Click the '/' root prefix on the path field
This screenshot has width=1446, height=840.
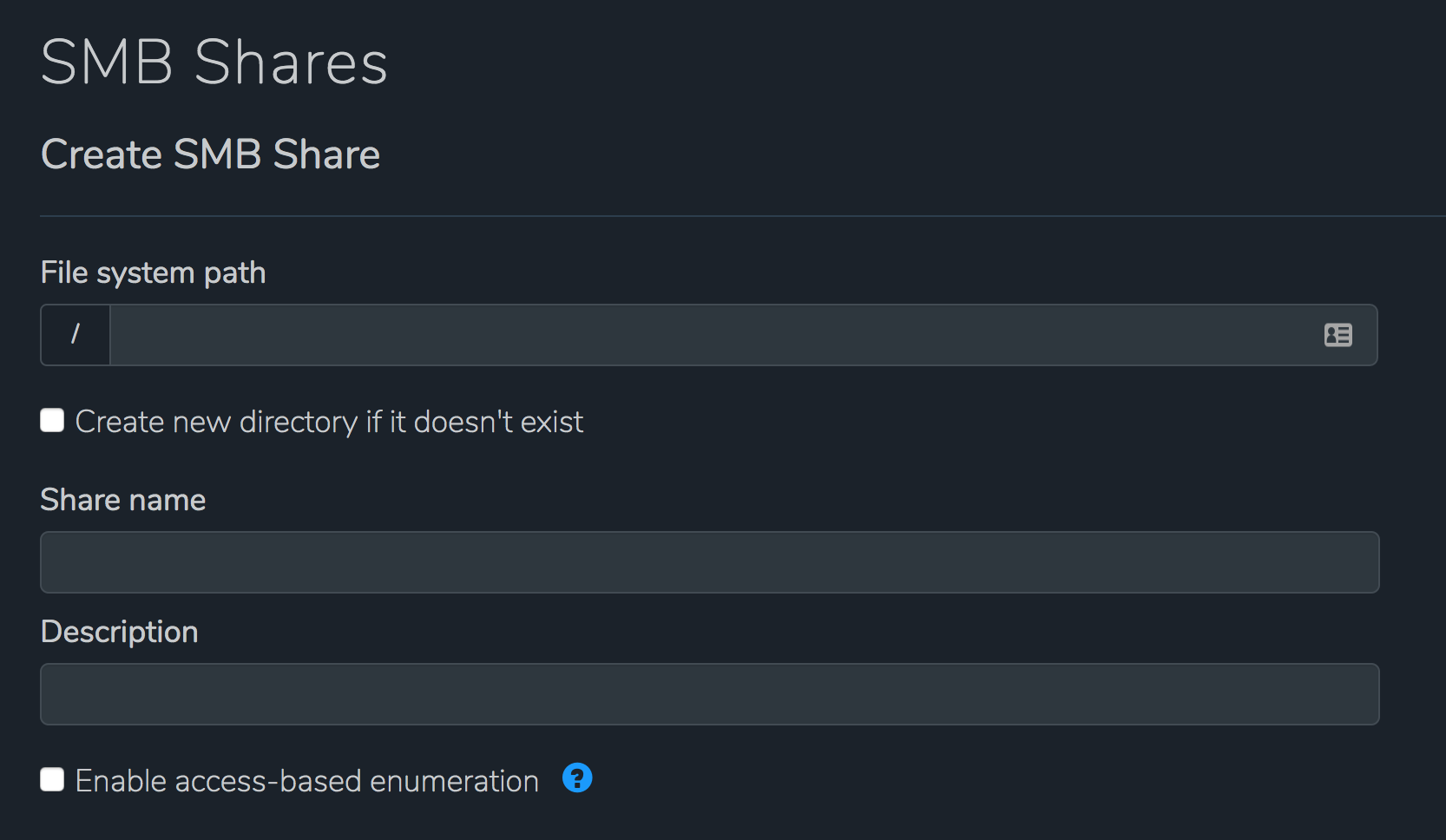[x=76, y=335]
